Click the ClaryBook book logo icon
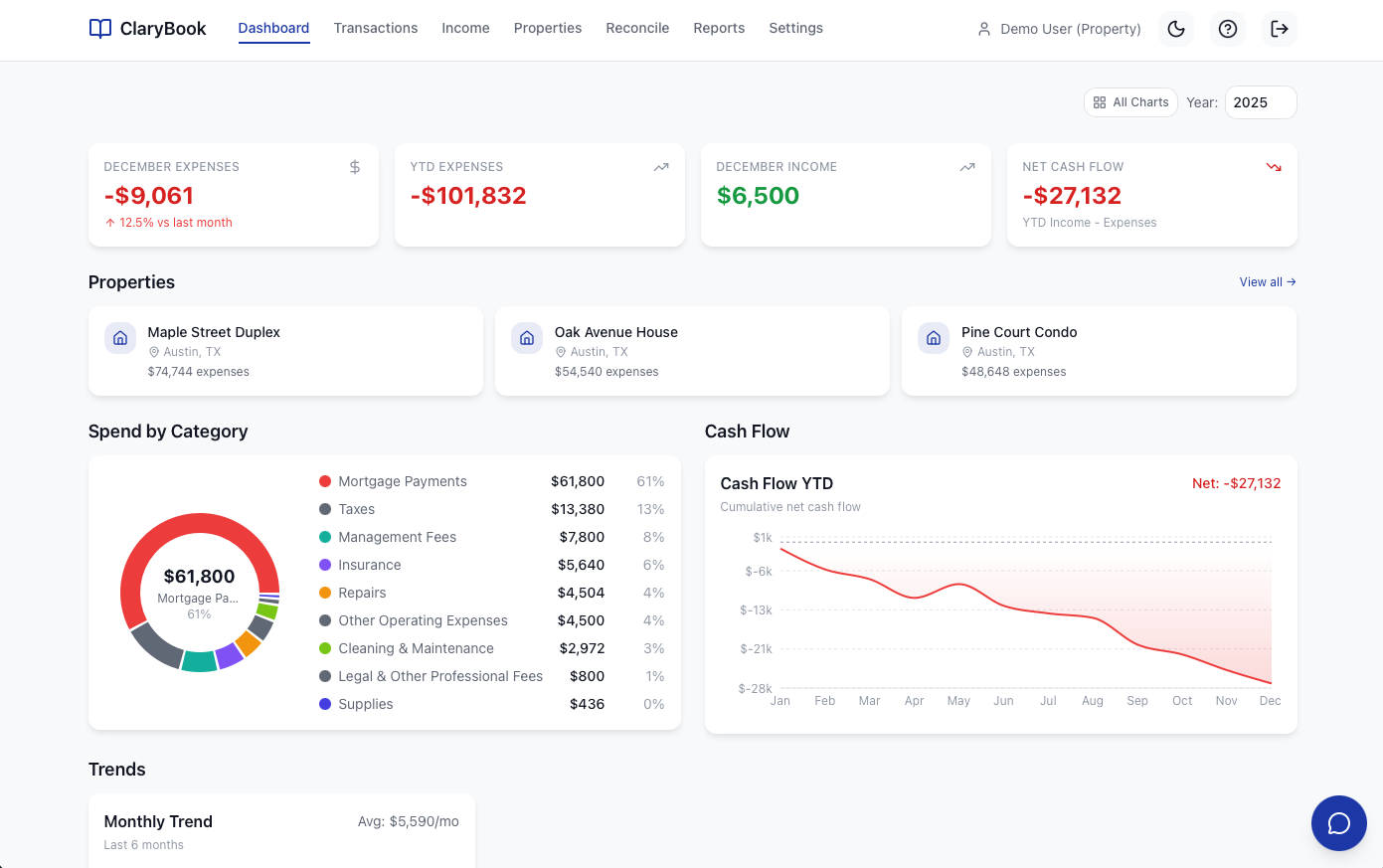This screenshot has width=1383, height=868. tap(98, 28)
